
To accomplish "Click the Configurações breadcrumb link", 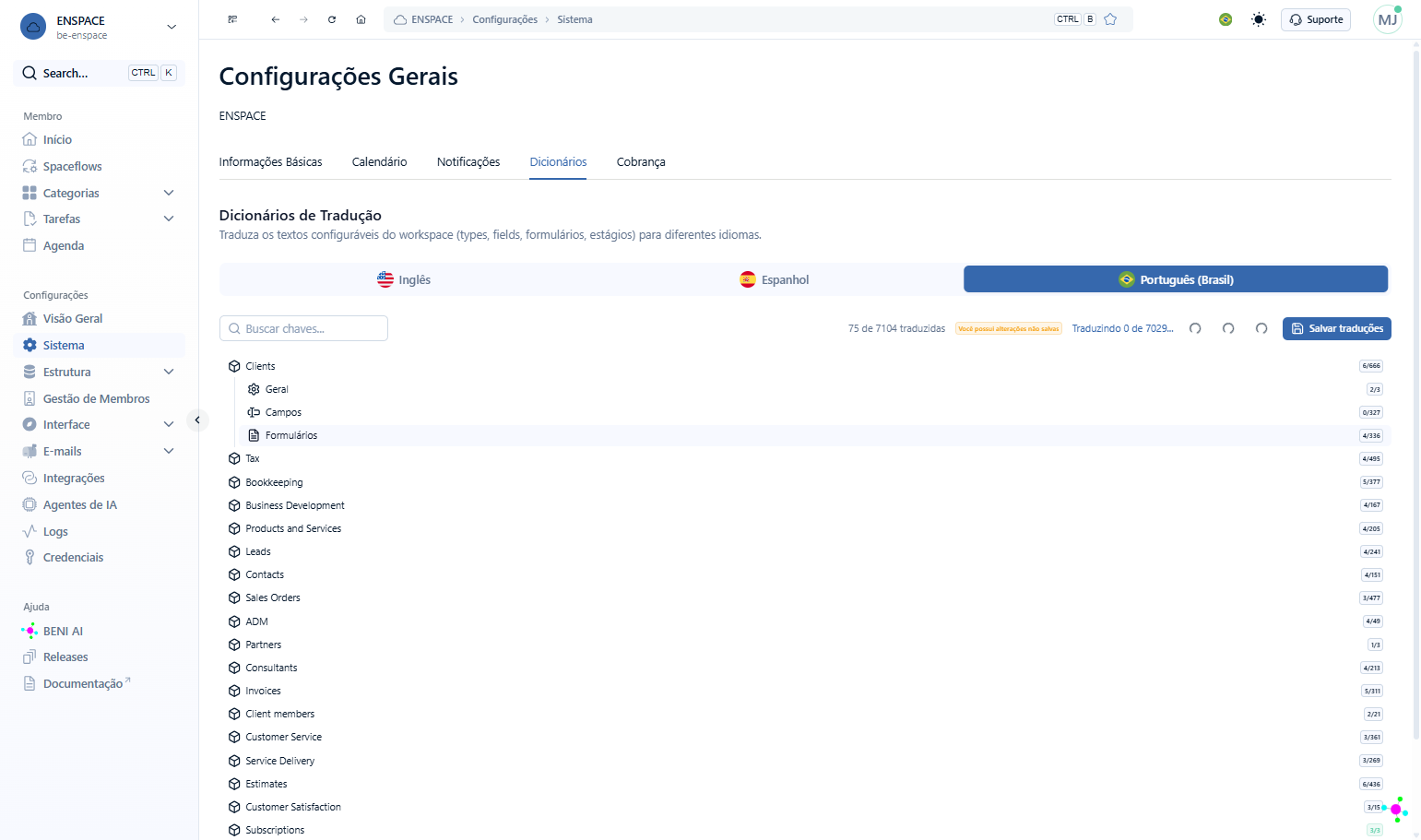I will pyautogui.click(x=504, y=19).
